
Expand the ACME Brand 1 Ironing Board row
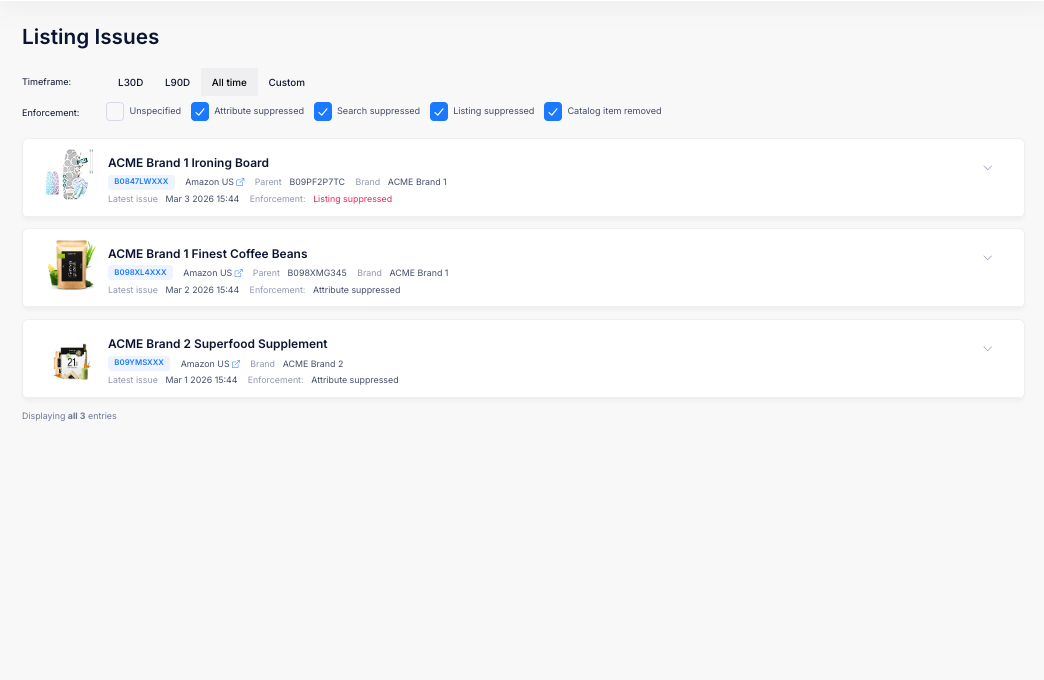[x=988, y=167]
